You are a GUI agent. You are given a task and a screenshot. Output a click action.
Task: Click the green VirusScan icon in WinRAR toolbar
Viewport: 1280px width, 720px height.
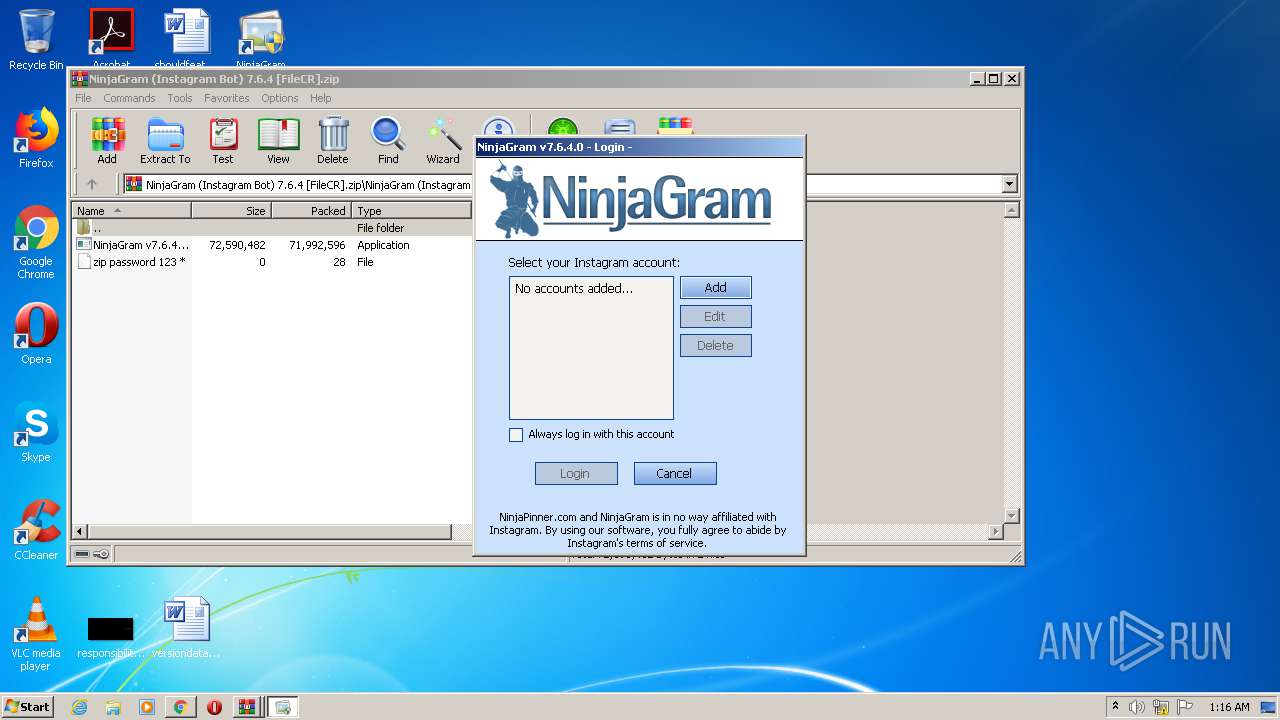point(563,129)
